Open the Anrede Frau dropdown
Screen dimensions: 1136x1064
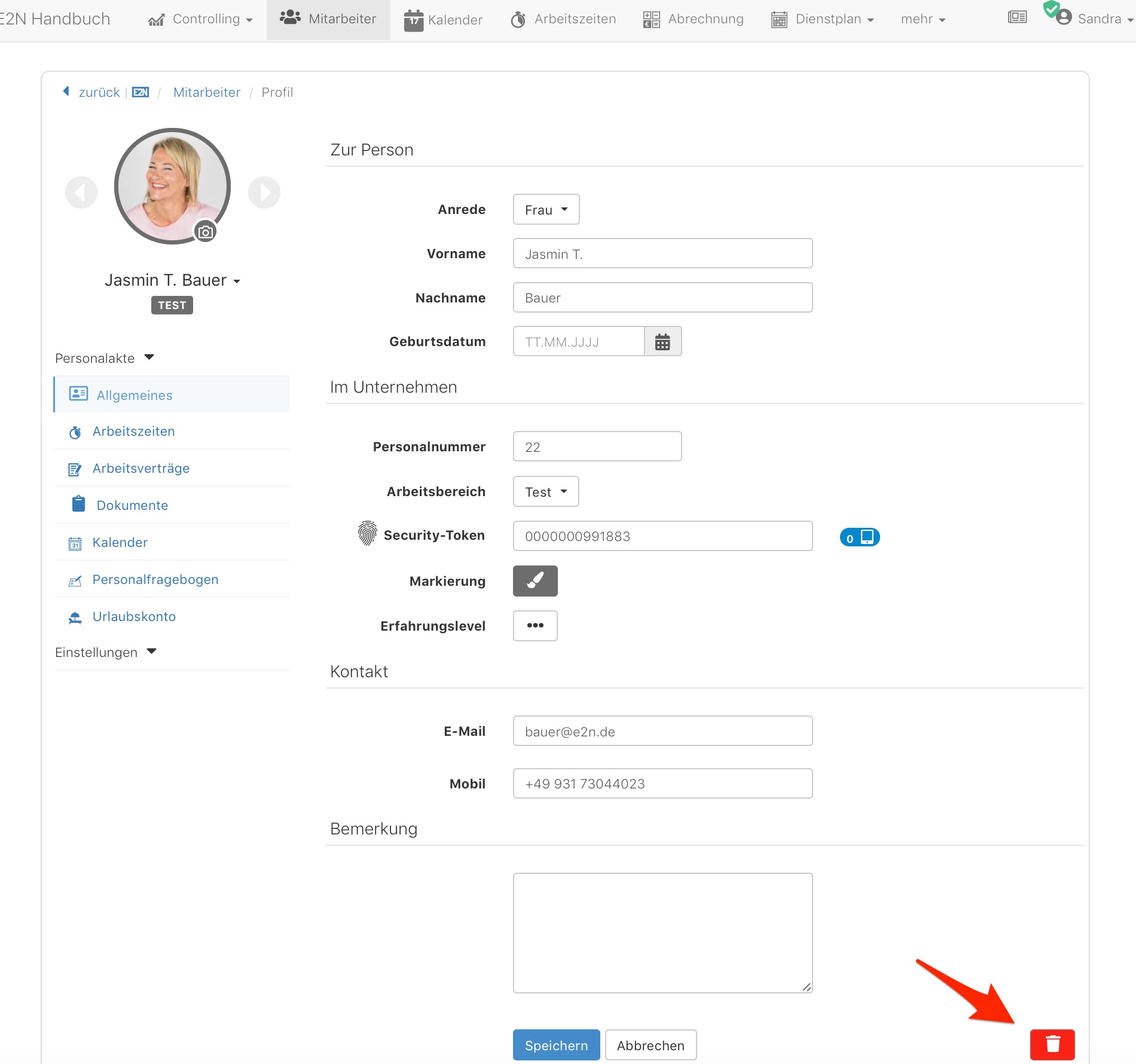[546, 209]
